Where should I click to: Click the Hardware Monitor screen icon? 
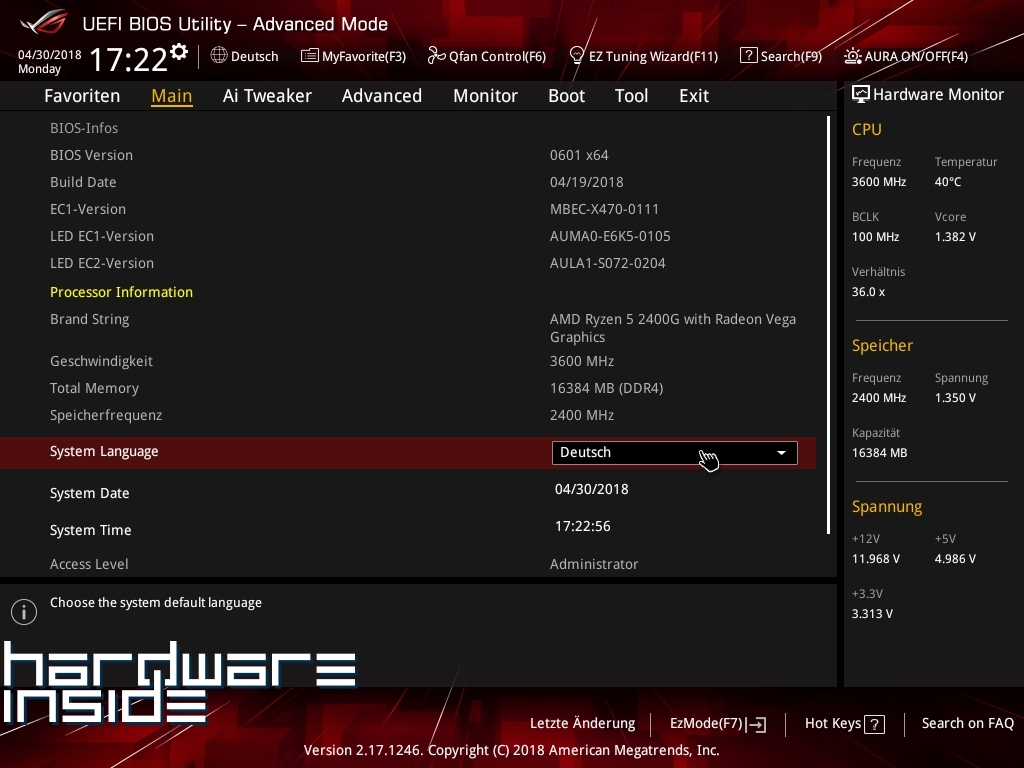tap(861, 95)
